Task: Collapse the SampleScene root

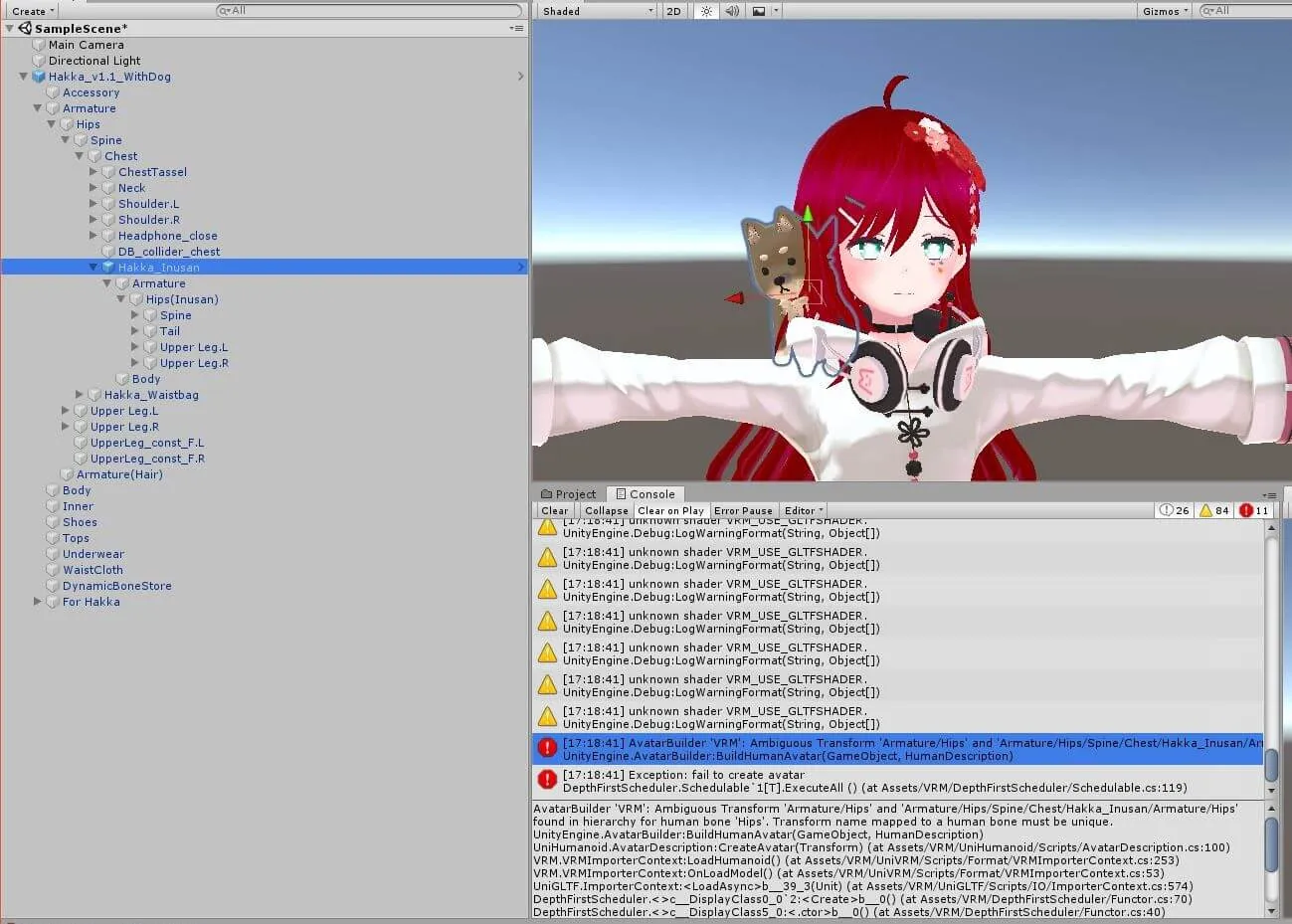Action: click(x=10, y=28)
